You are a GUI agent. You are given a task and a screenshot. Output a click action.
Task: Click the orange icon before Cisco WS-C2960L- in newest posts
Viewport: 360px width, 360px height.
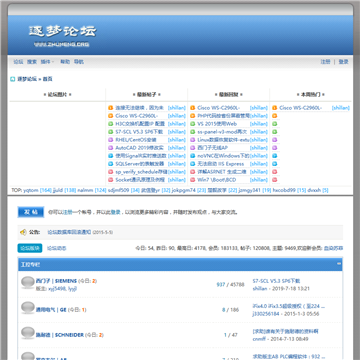pos(111,116)
